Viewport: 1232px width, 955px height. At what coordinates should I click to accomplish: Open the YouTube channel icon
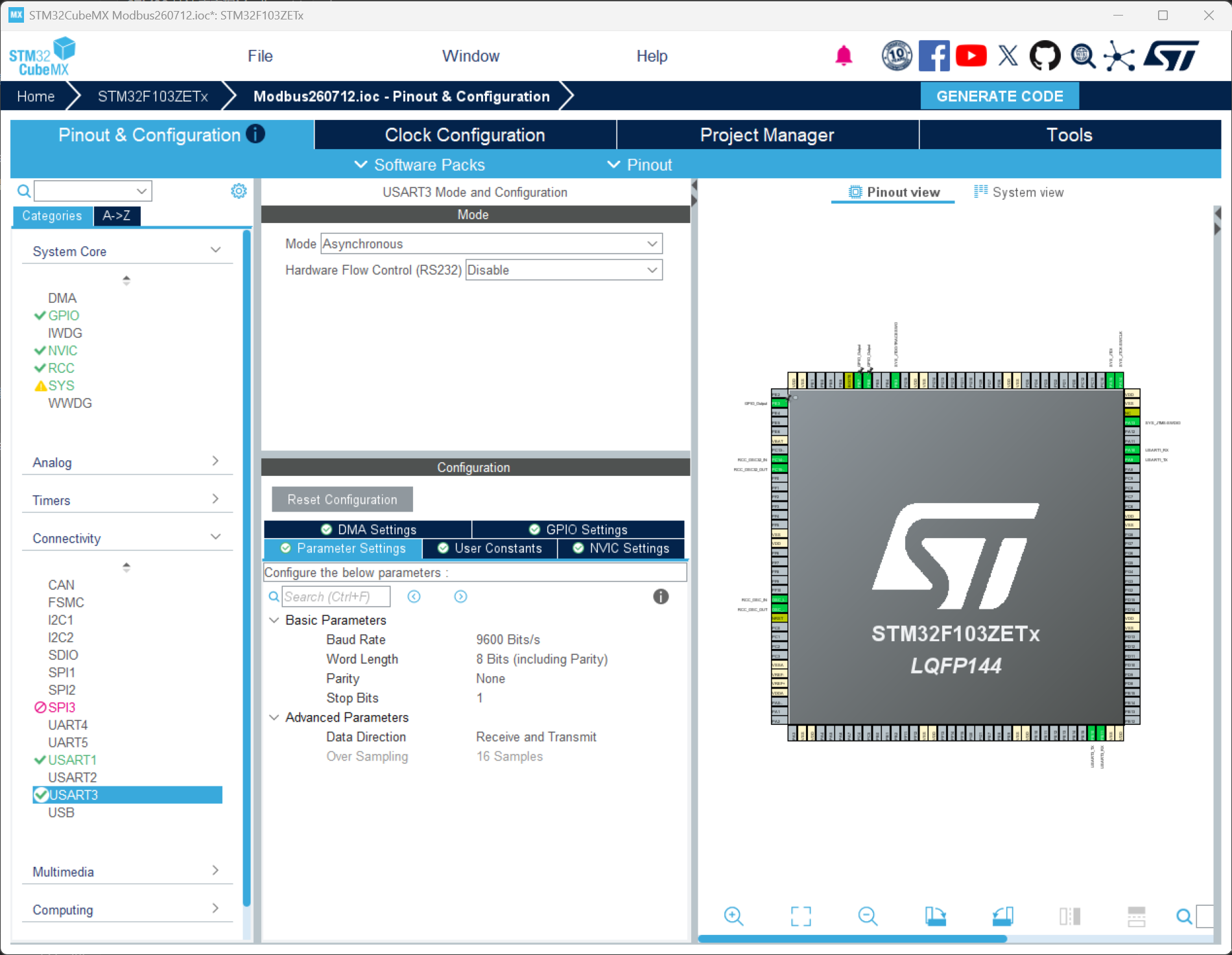tap(971, 56)
